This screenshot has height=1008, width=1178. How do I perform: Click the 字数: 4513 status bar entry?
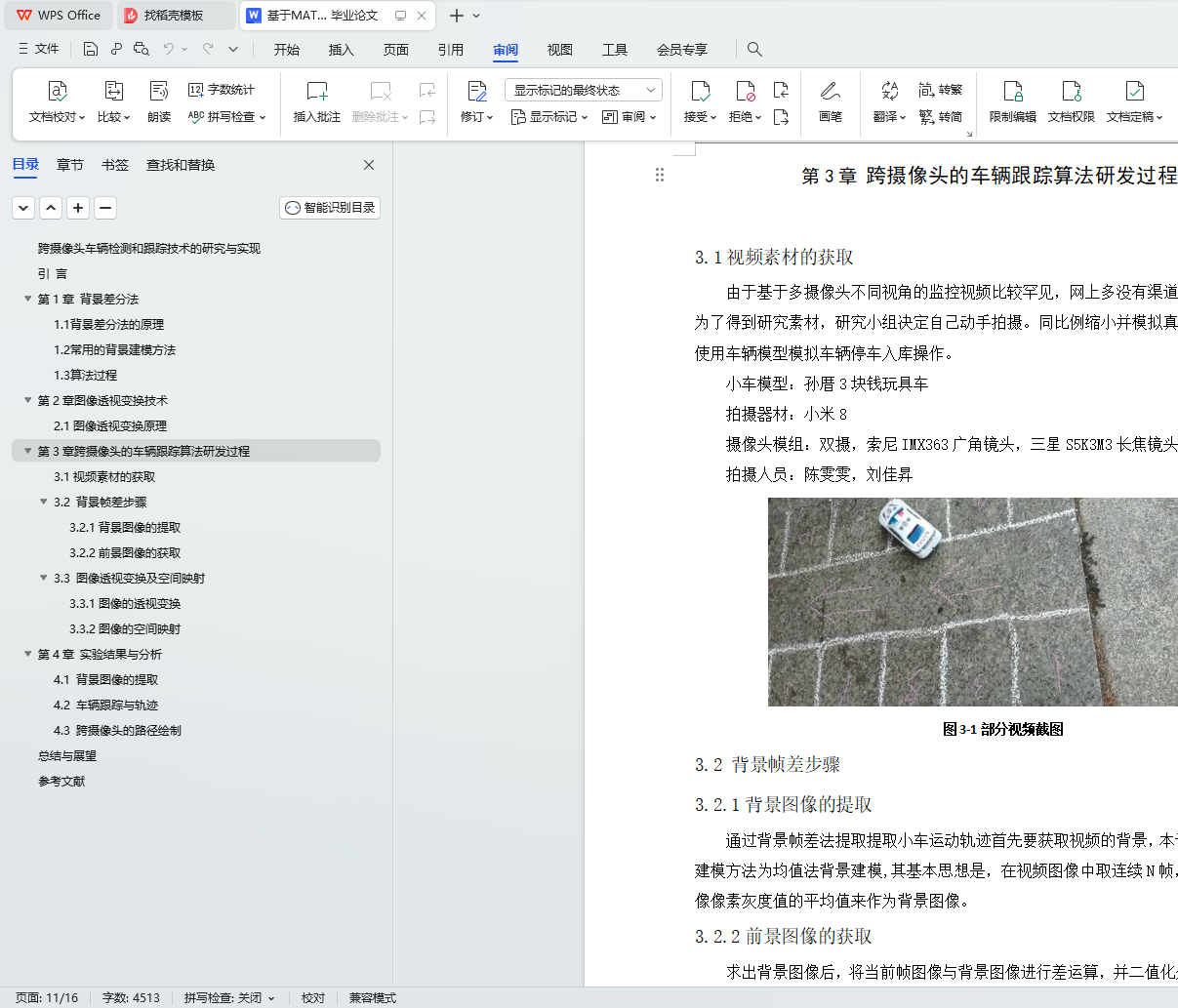coord(131,997)
